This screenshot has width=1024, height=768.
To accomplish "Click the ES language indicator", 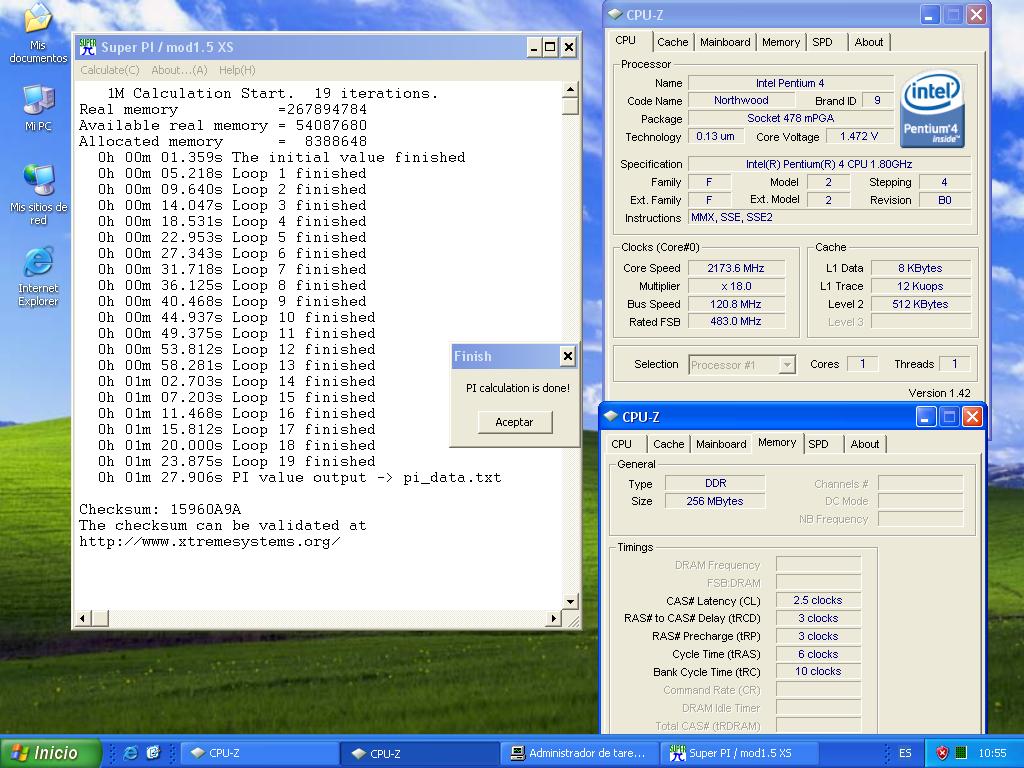I will [904, 753].
